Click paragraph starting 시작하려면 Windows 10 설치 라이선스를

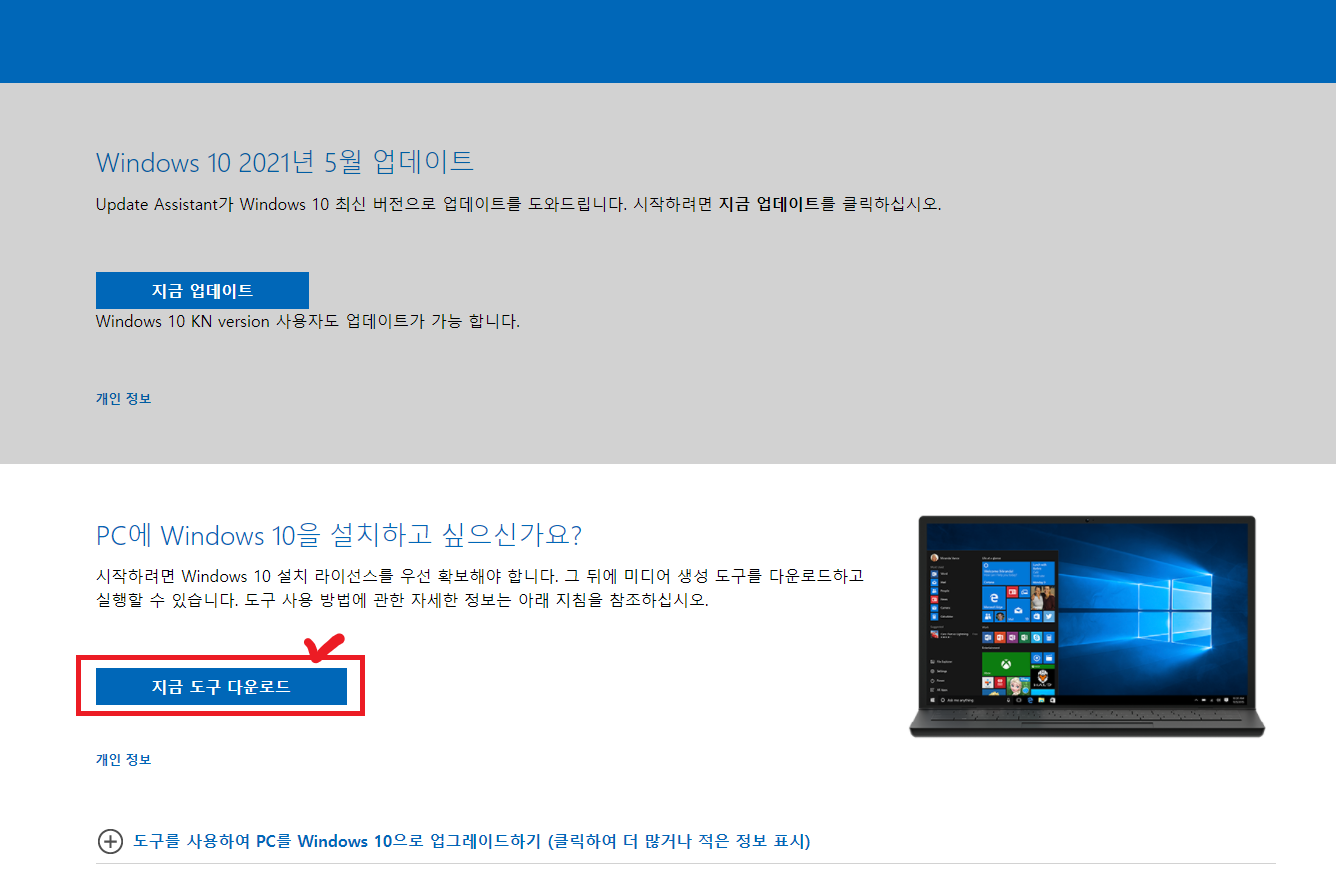[x=479, y=588]
